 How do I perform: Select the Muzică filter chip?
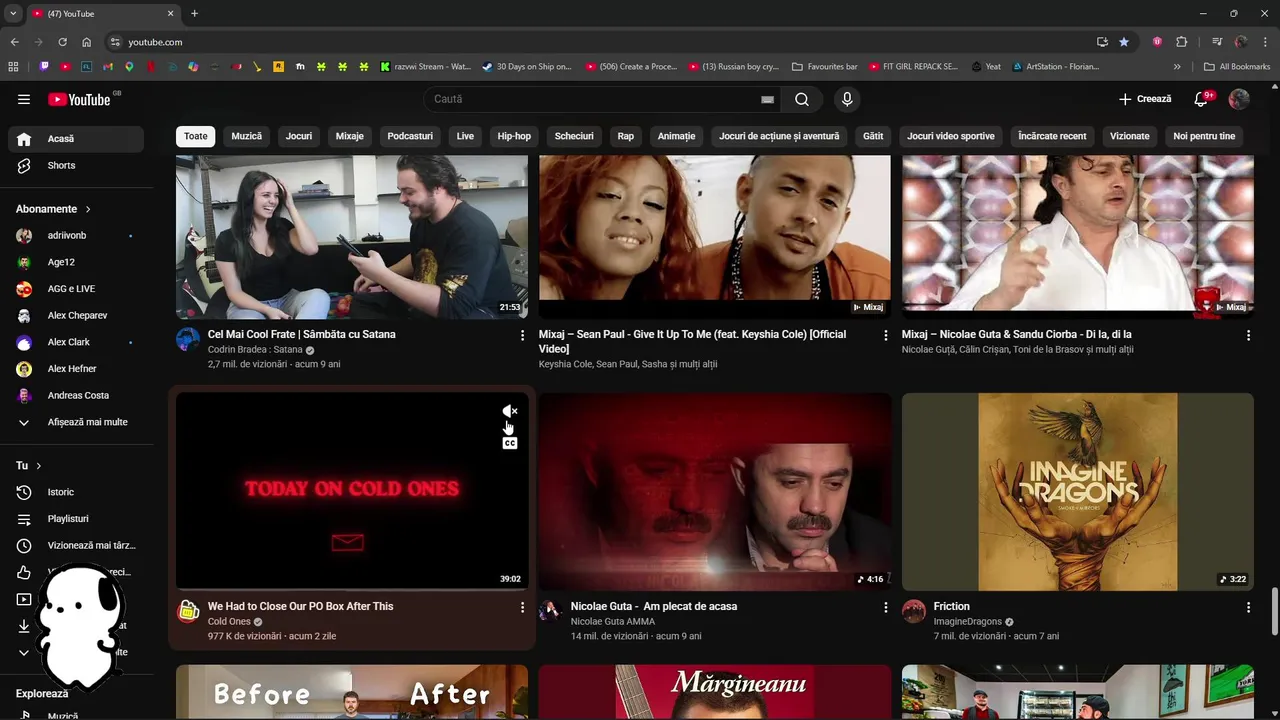tap(247, 136)
